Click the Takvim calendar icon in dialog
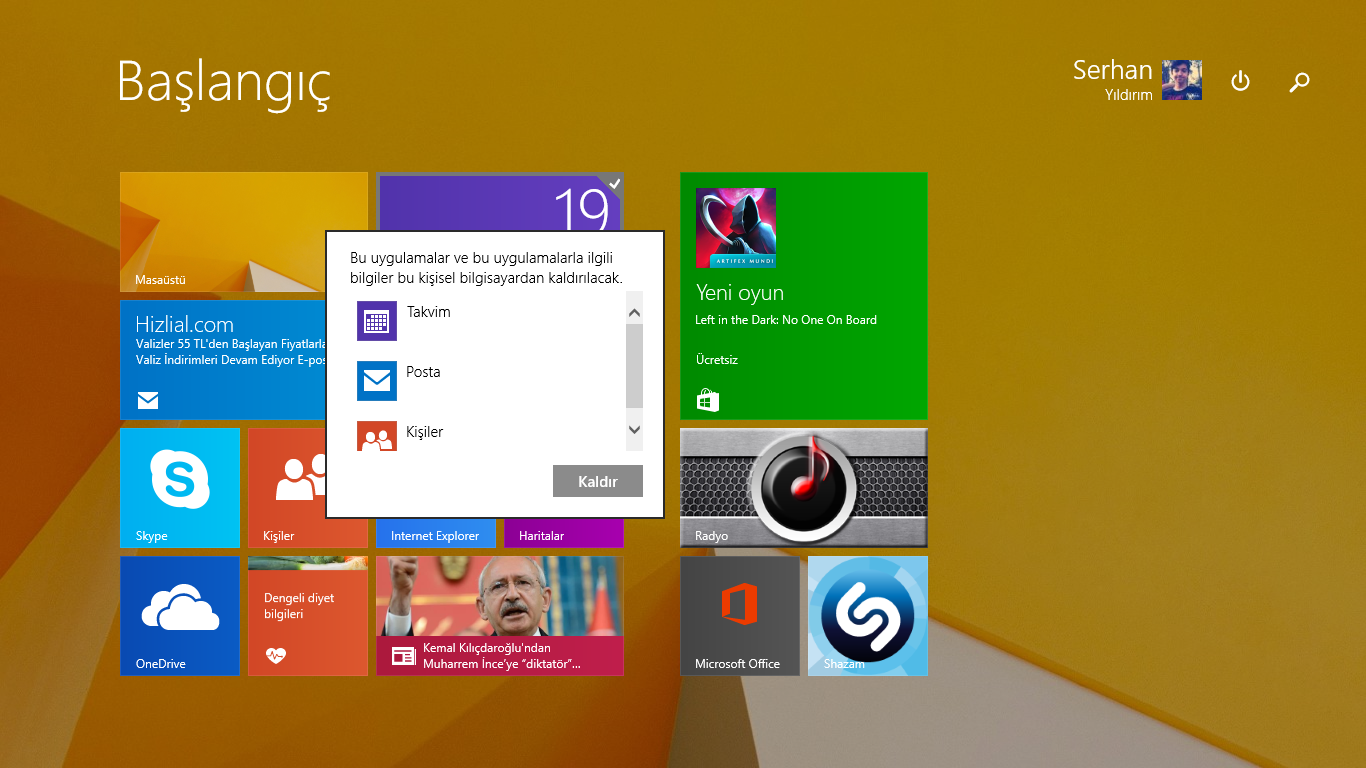This screenshot has height=768, width=1366. tap(377, 321)
